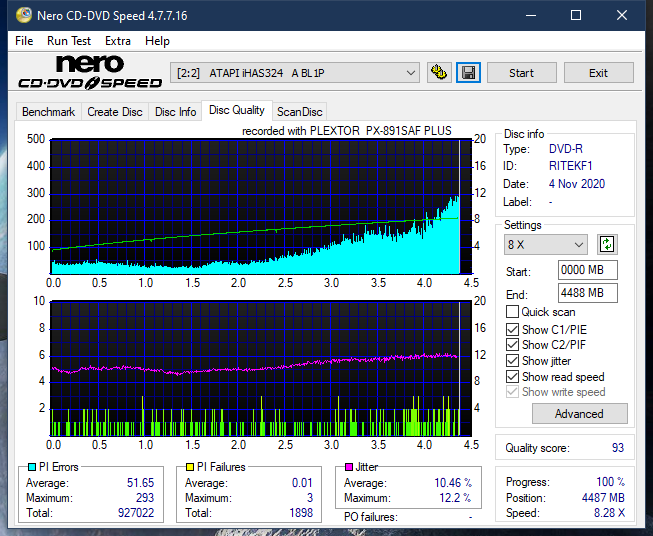The image size is (653, 536).
Task: Turn off Show read speed
Action: 512,376
